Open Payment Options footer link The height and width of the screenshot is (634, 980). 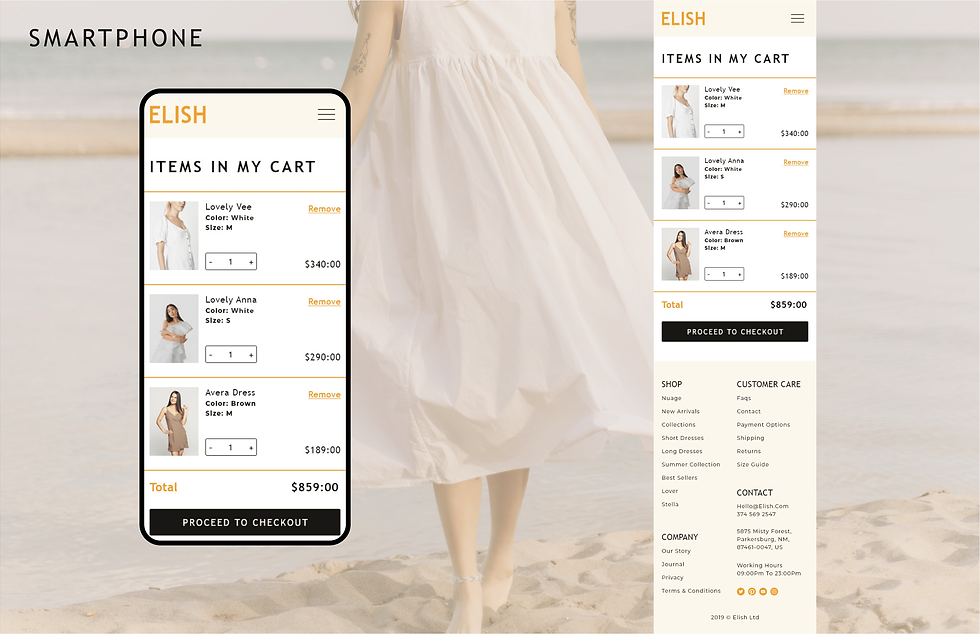point(763,425)
